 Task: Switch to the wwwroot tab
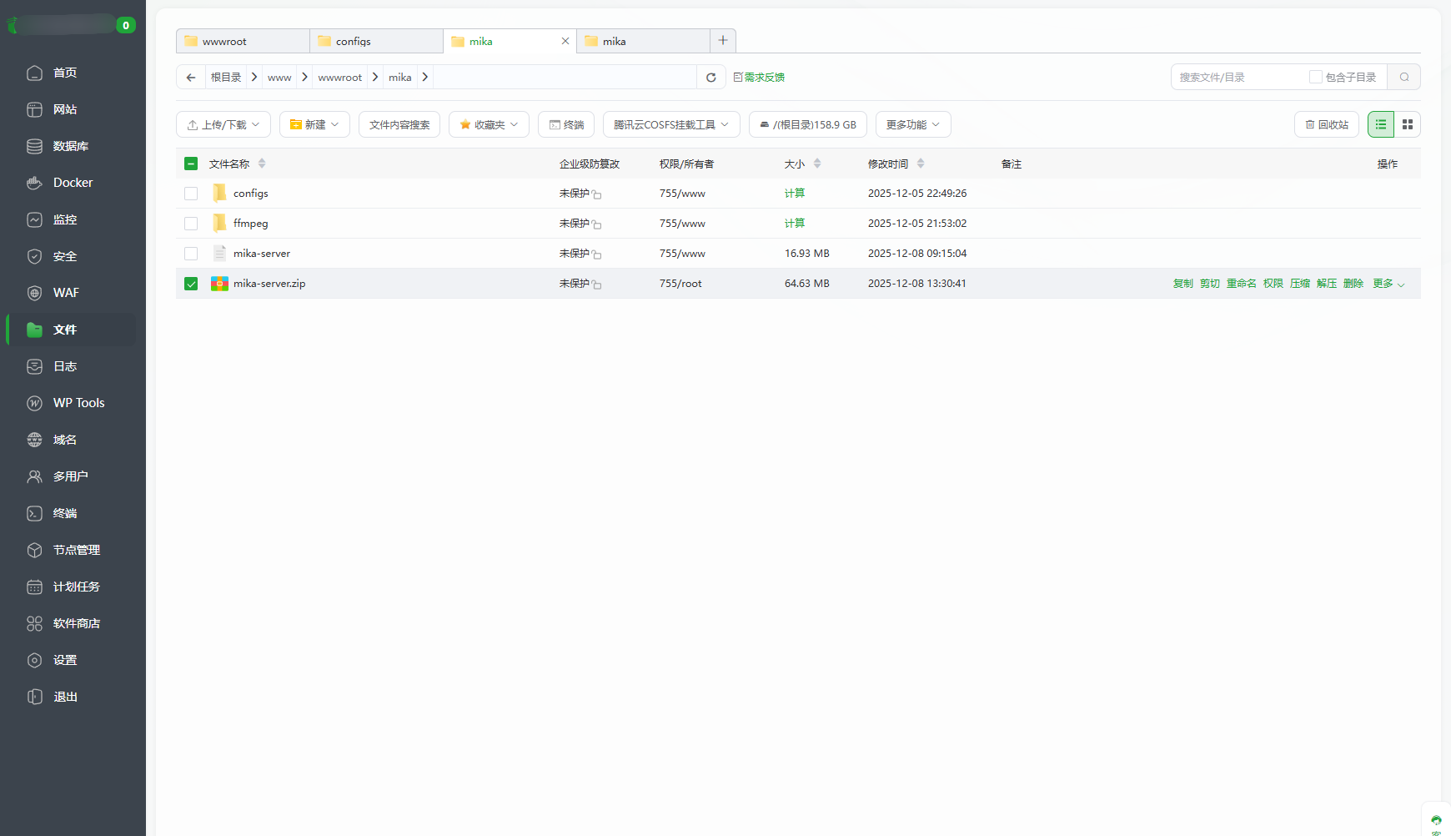242,41
